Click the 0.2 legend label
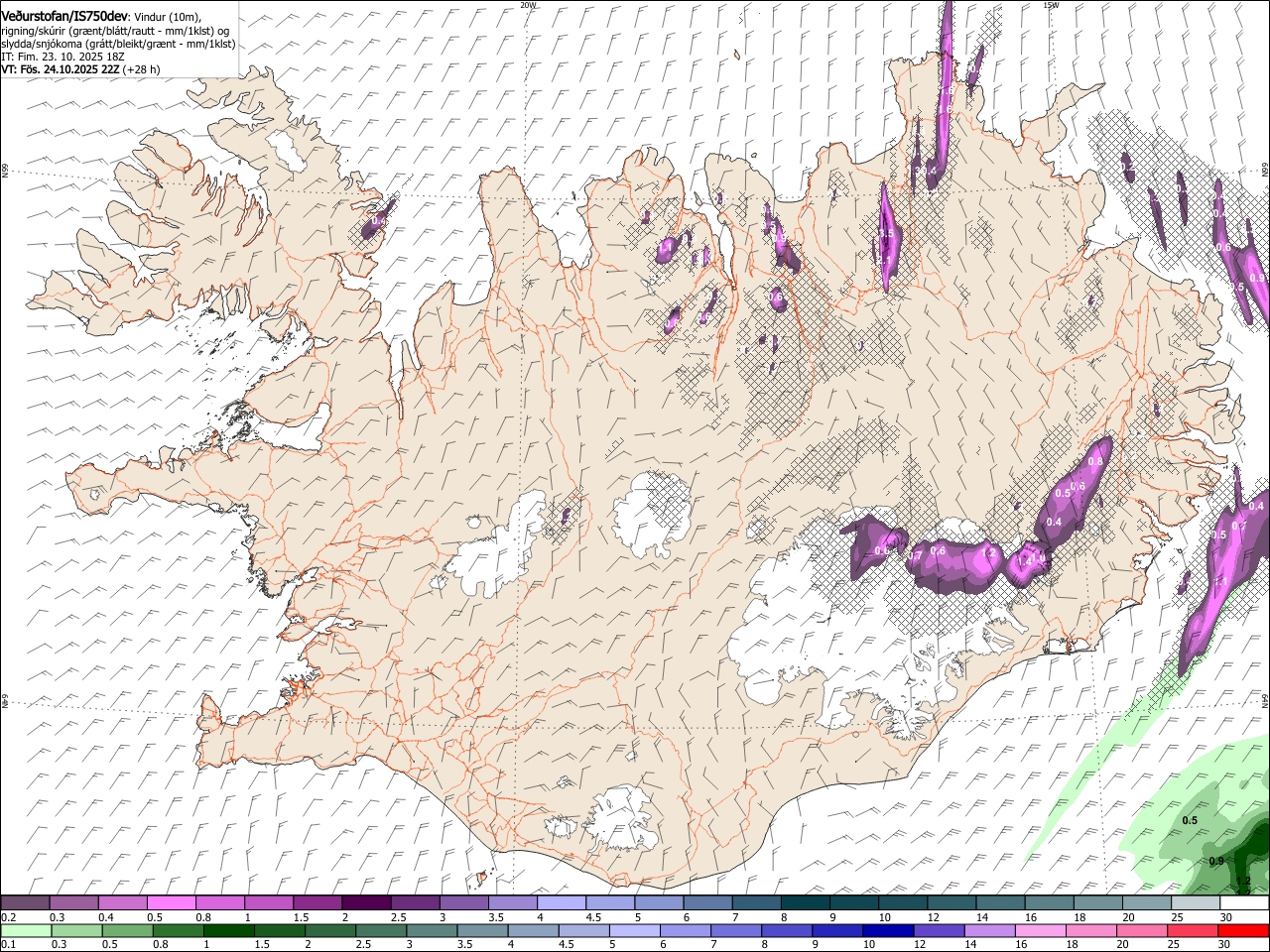Image resolution: width=1270 pixels, height=952 pixels. click(x=9, y=917)
